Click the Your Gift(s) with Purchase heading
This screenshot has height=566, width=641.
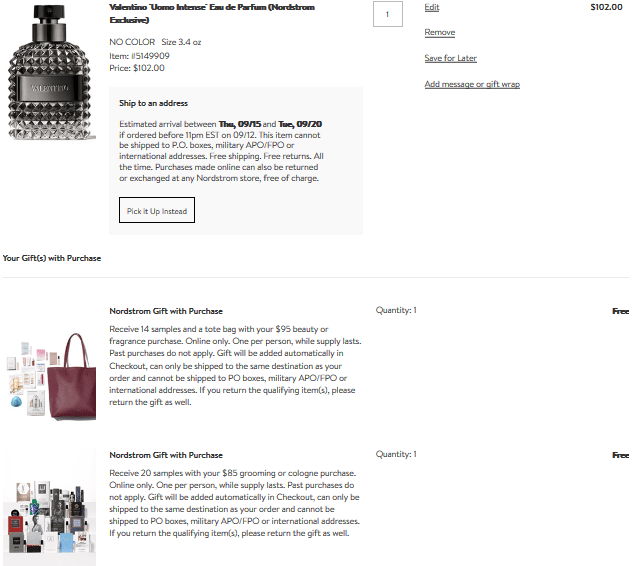click(x=52, y=258)
